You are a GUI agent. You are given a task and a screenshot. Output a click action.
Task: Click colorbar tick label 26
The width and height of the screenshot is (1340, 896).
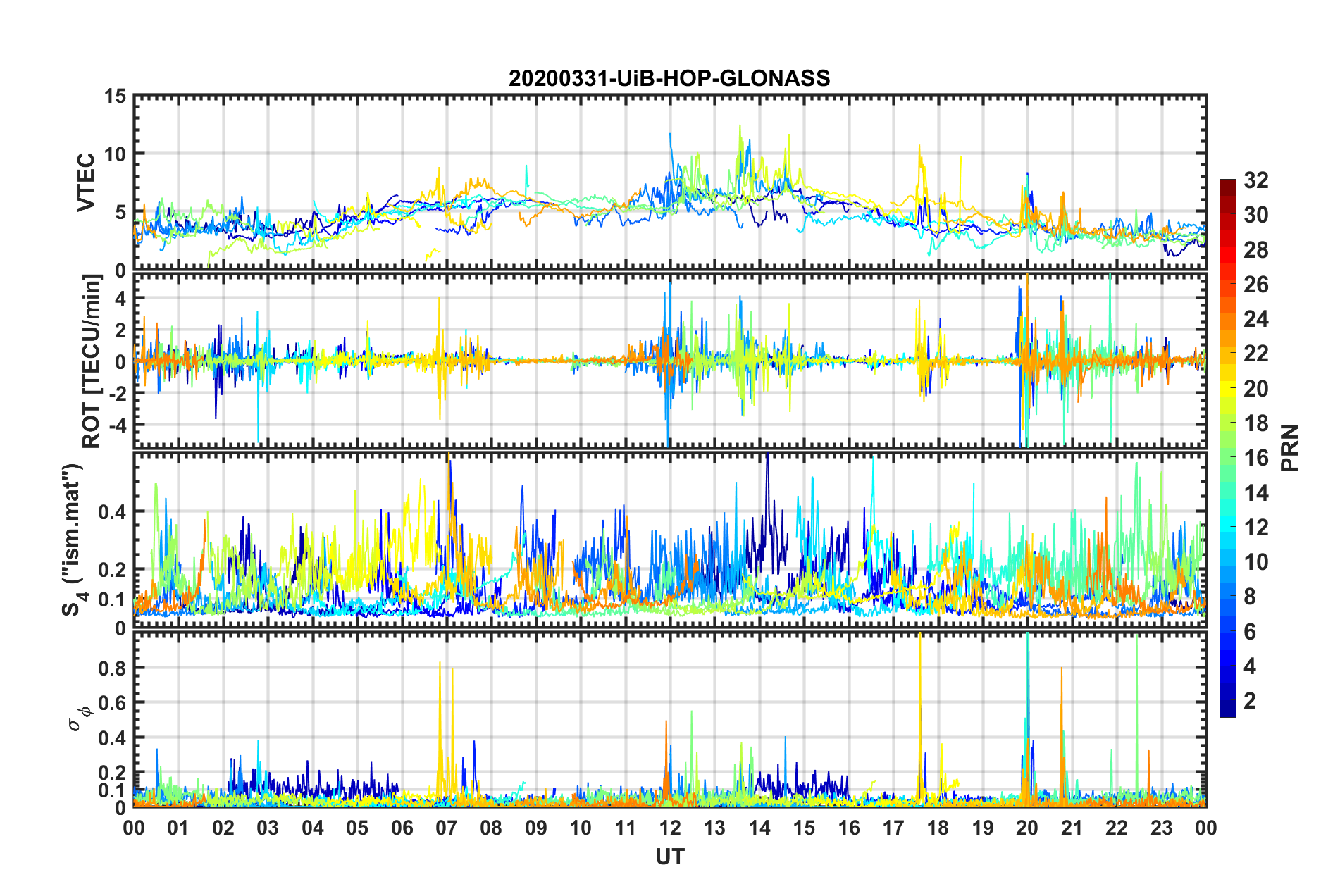point(1255,285)
